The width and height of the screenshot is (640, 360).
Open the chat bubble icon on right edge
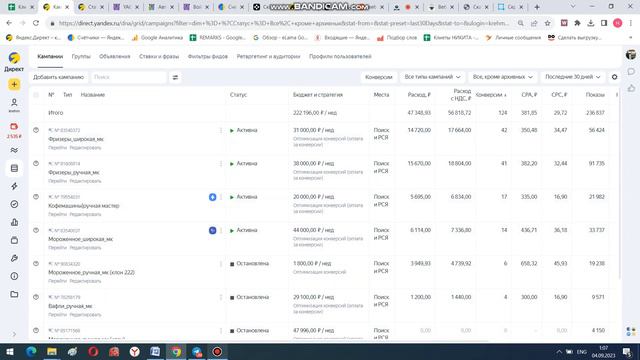click(631, 71)
